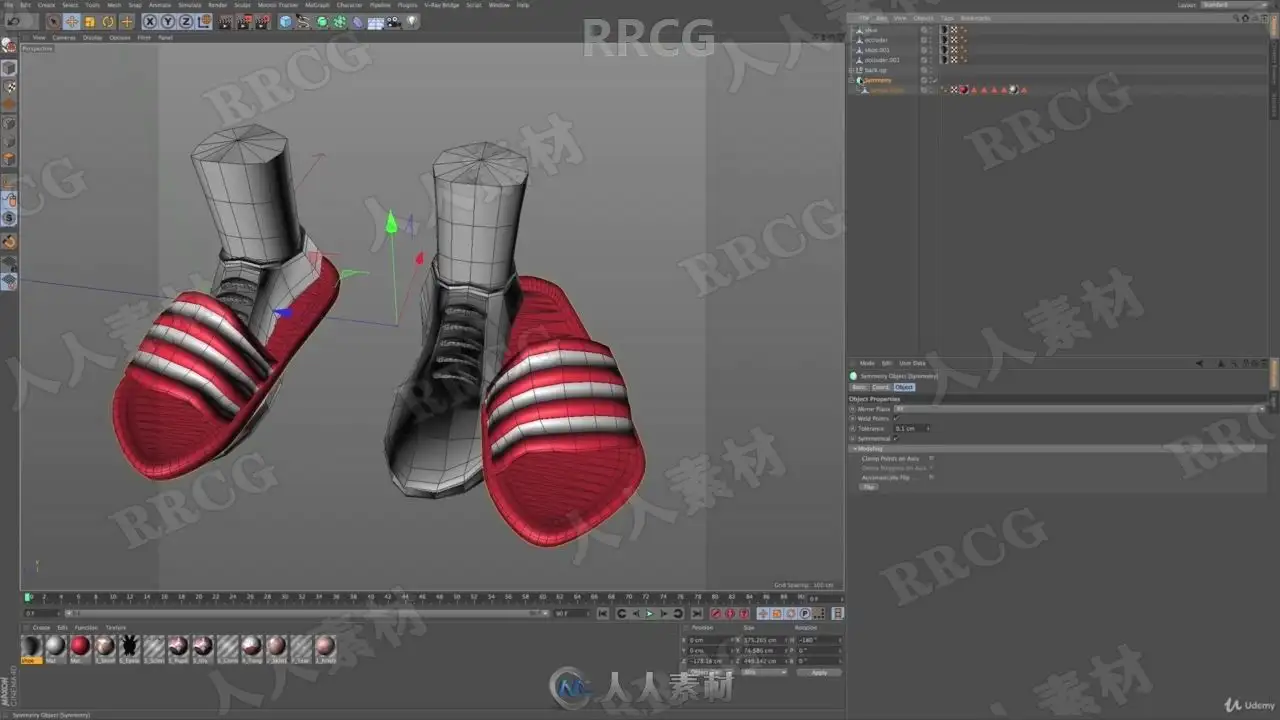The height and width of the screenshot is (720, 1280).
Task: Open the Create menu in menu bar
Action: coord(46,5)
